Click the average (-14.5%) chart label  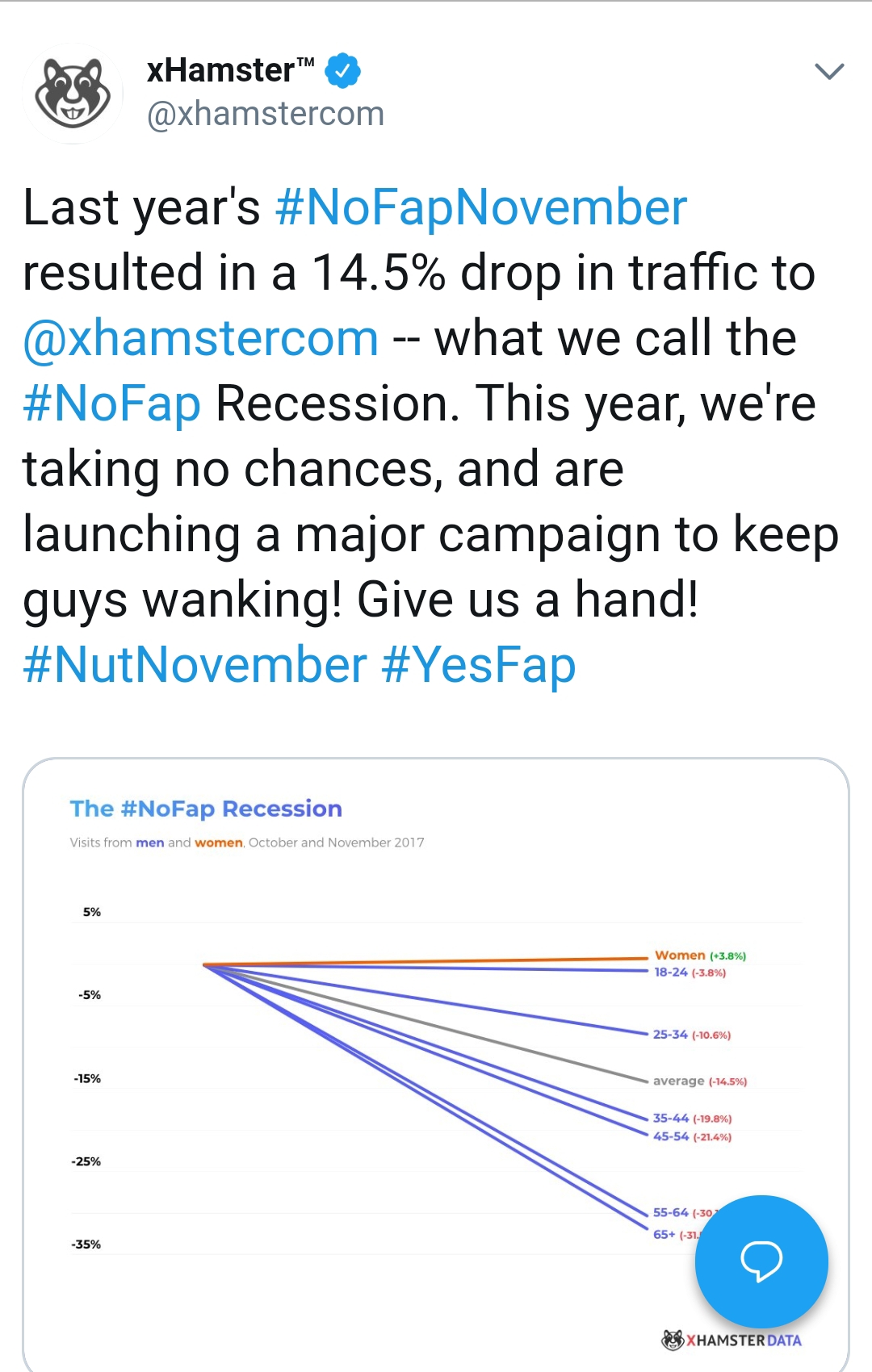point(700,1081)
